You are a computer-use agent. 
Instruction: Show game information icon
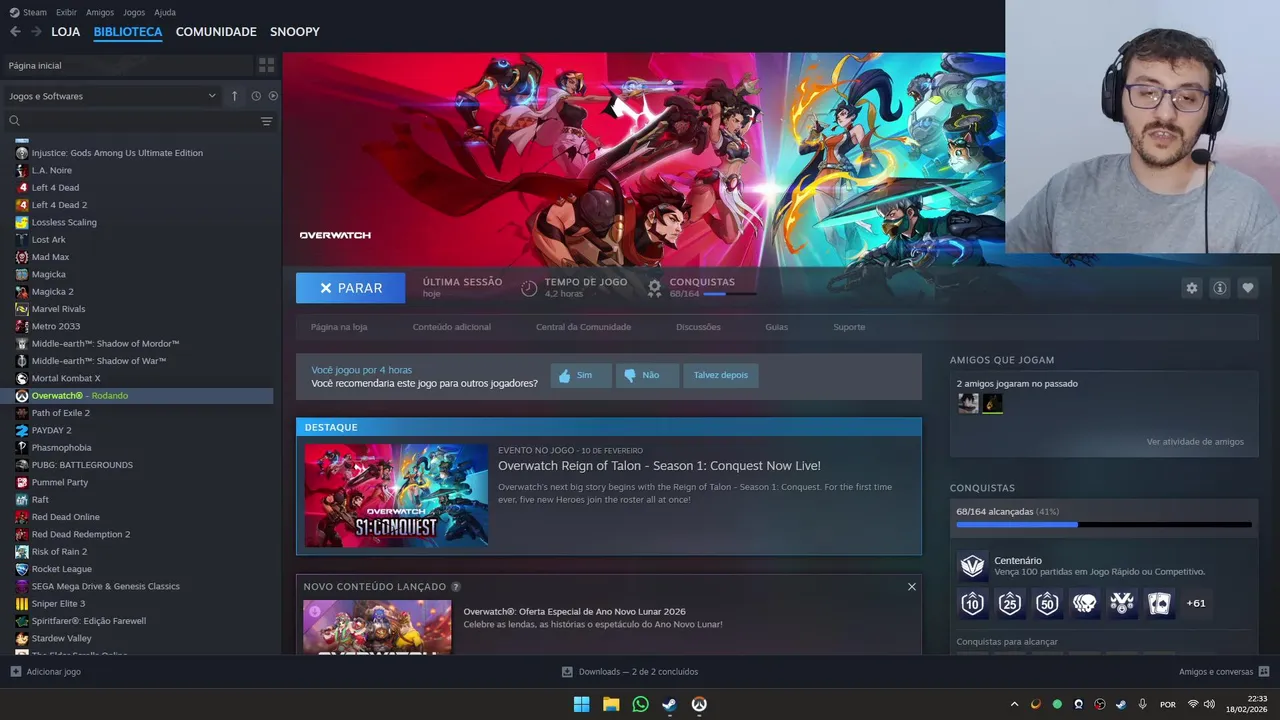tap(1220, 288)
